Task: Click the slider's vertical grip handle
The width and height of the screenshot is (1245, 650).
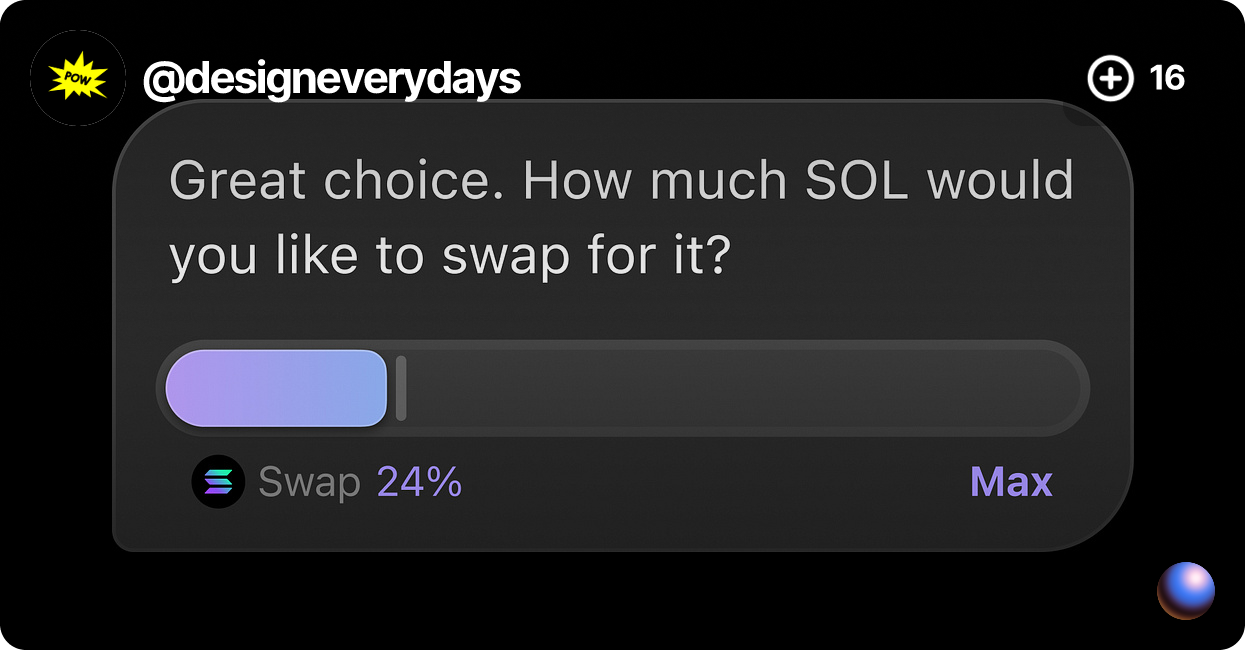Action: tap(401, 388)
